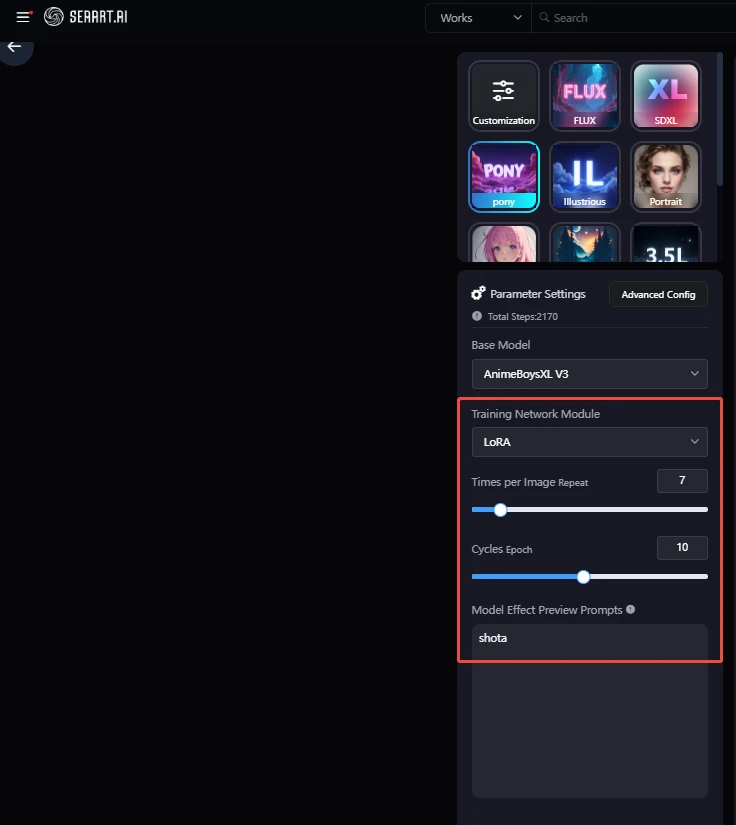Select the Customization training preset
This screenshot has width=736, height=825.
click(x=503, y=96)
